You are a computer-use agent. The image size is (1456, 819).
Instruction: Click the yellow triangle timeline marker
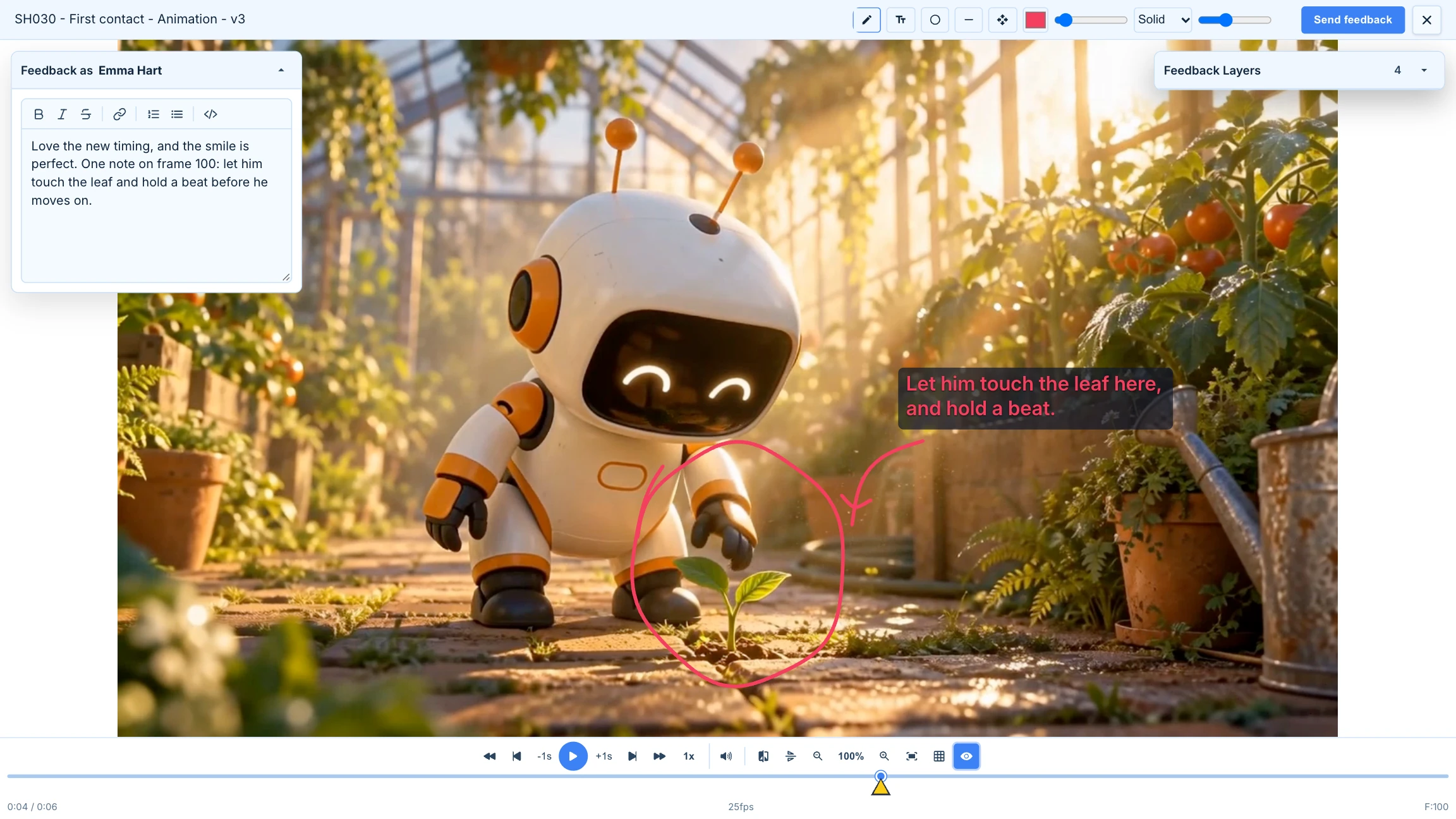click(x=880, y=787)
